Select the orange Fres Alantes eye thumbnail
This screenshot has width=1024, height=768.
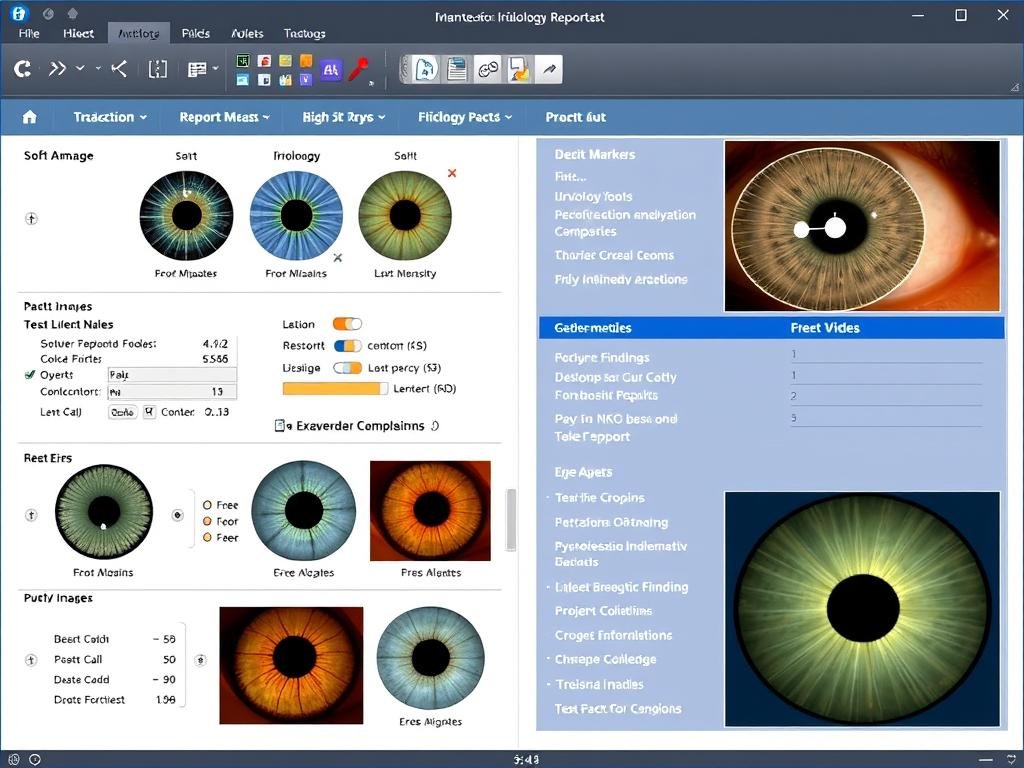430,511
